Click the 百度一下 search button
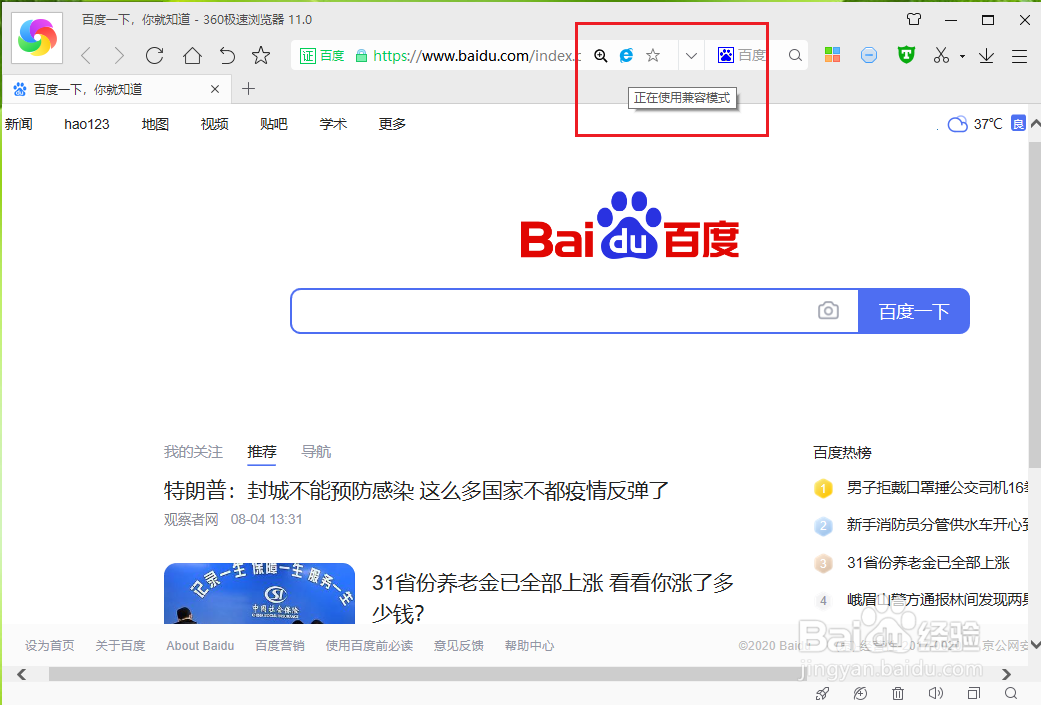The image size is (1041, 705). coord(914,311)
